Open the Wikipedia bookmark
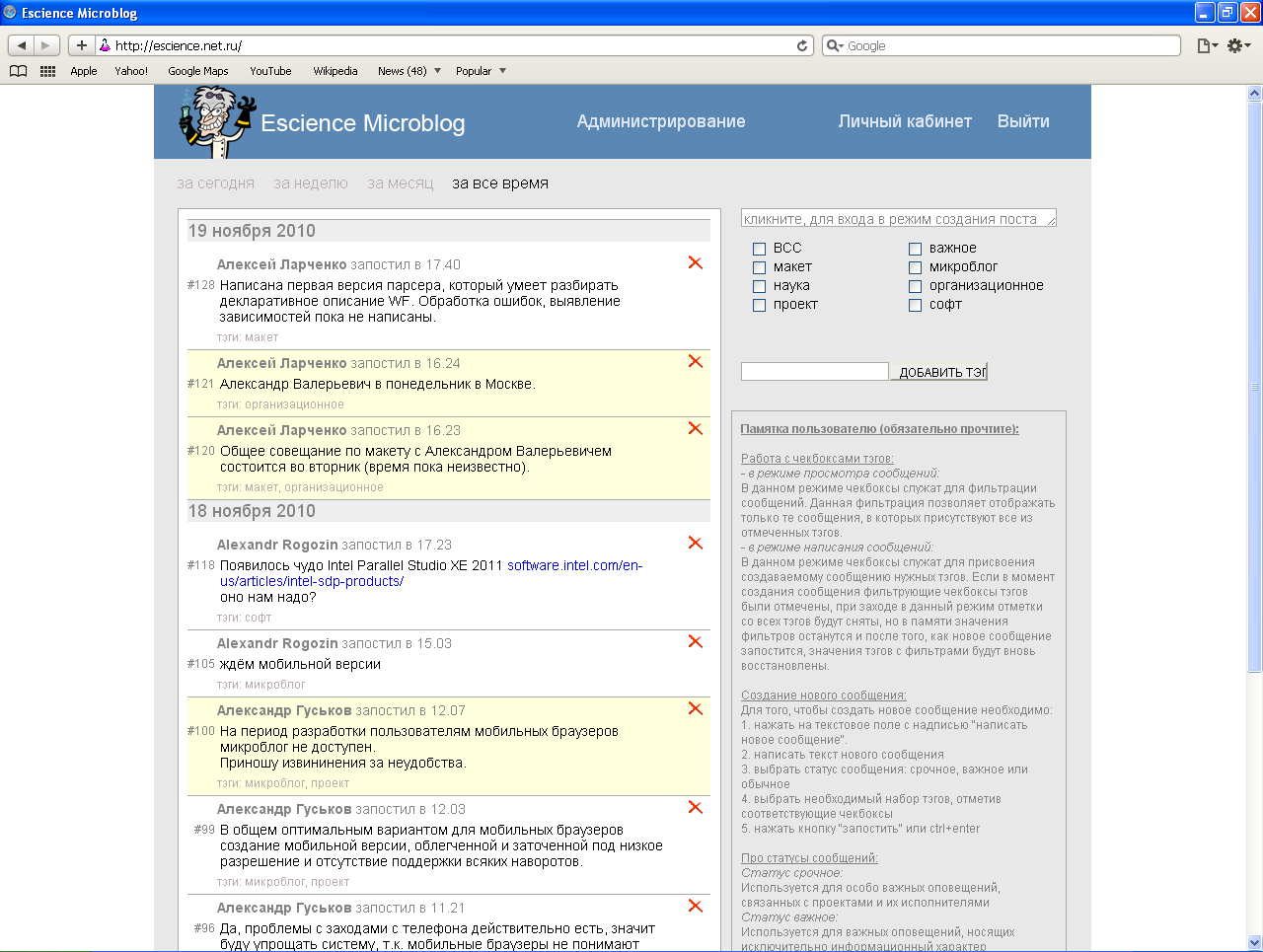 tap(335, 71)
